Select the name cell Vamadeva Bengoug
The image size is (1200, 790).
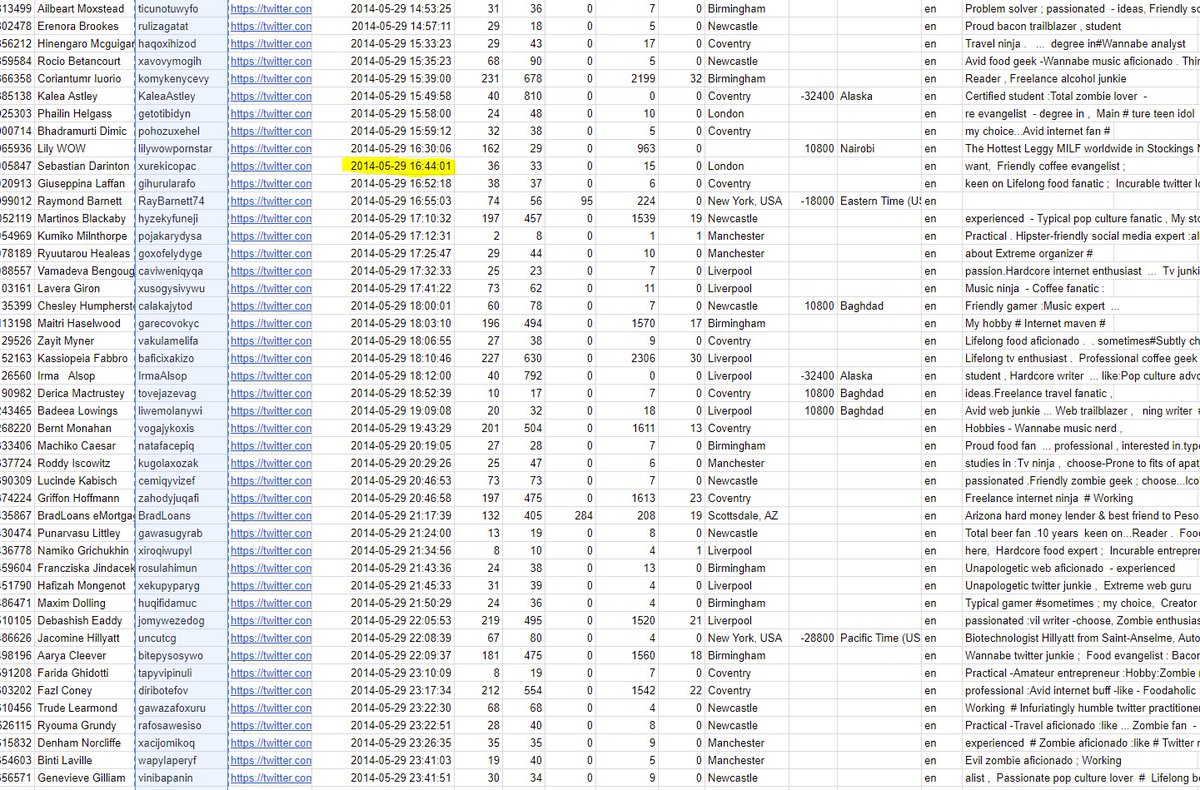point(84,271)
